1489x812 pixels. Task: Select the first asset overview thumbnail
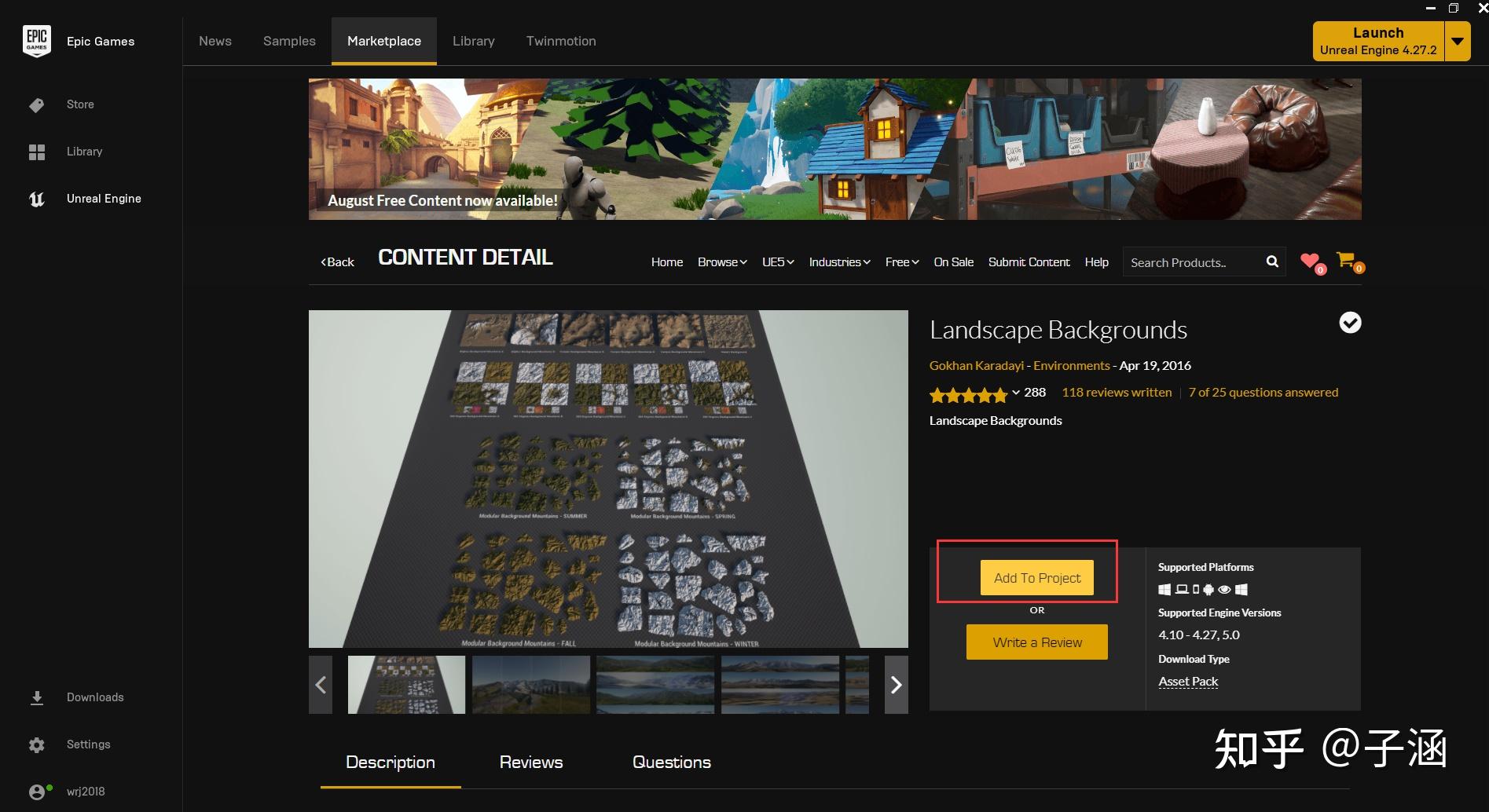pos(406,685)
